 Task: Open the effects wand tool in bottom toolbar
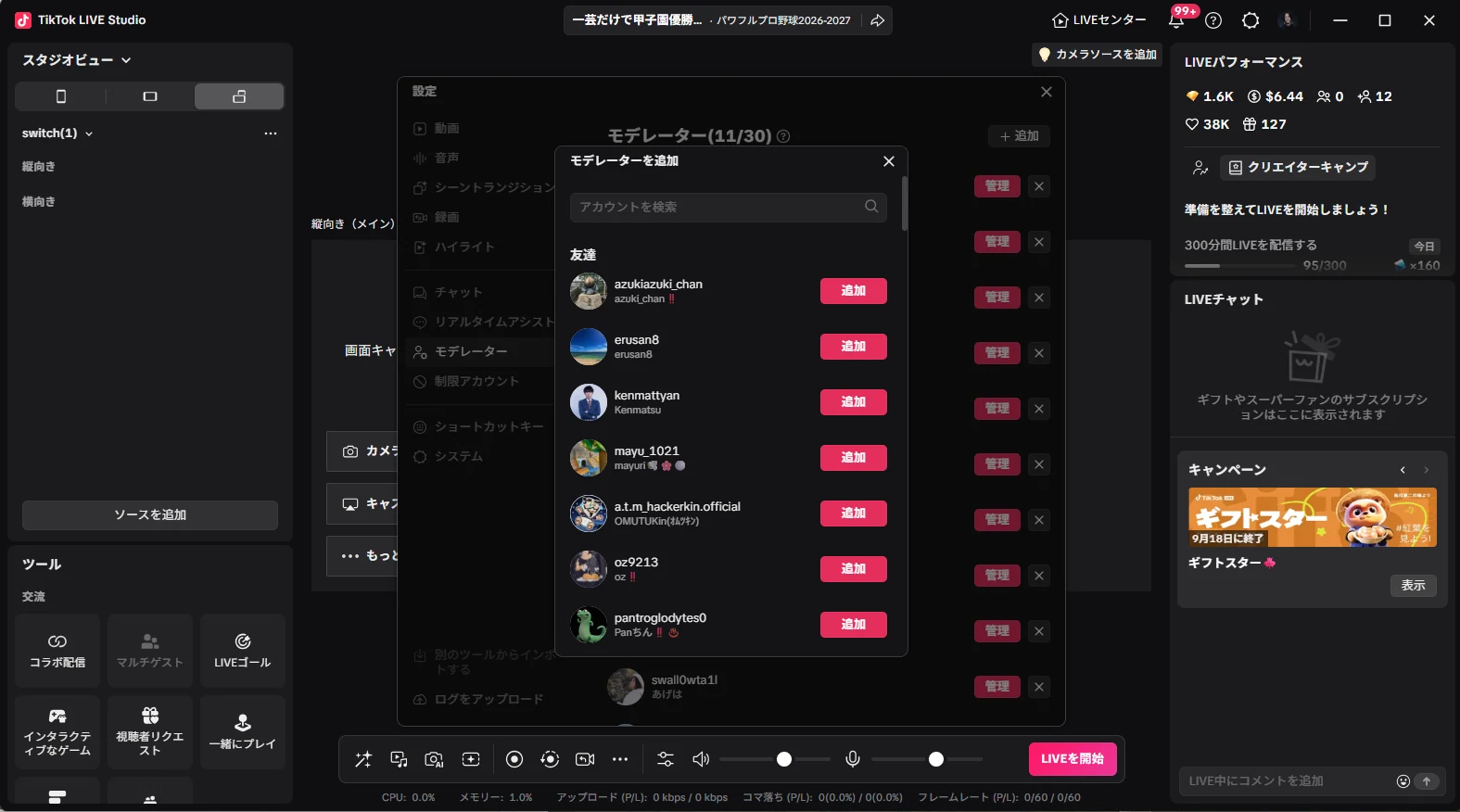(363, 759)
